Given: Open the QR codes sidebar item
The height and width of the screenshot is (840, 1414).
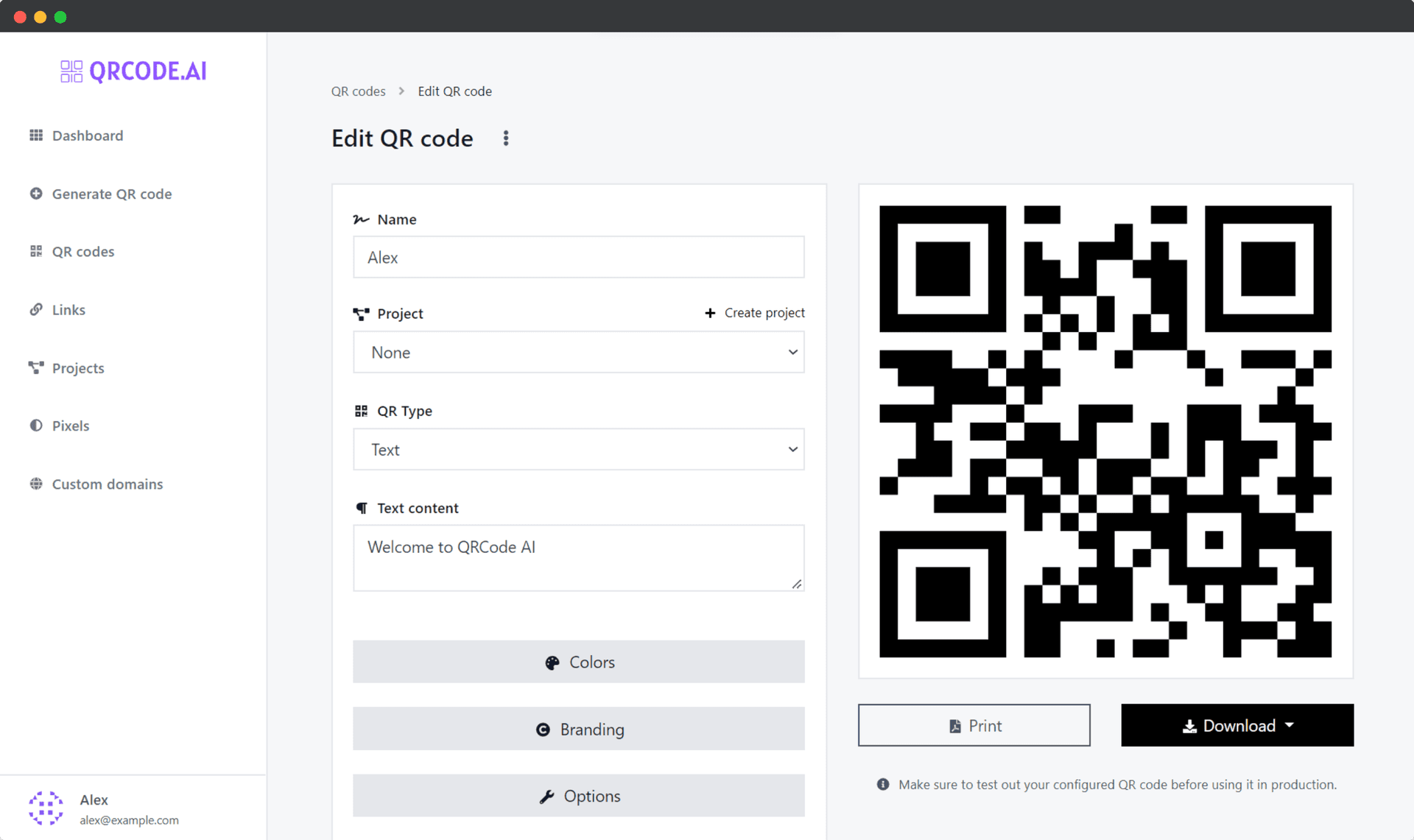Looking at the screenshot, I should 71,252.
